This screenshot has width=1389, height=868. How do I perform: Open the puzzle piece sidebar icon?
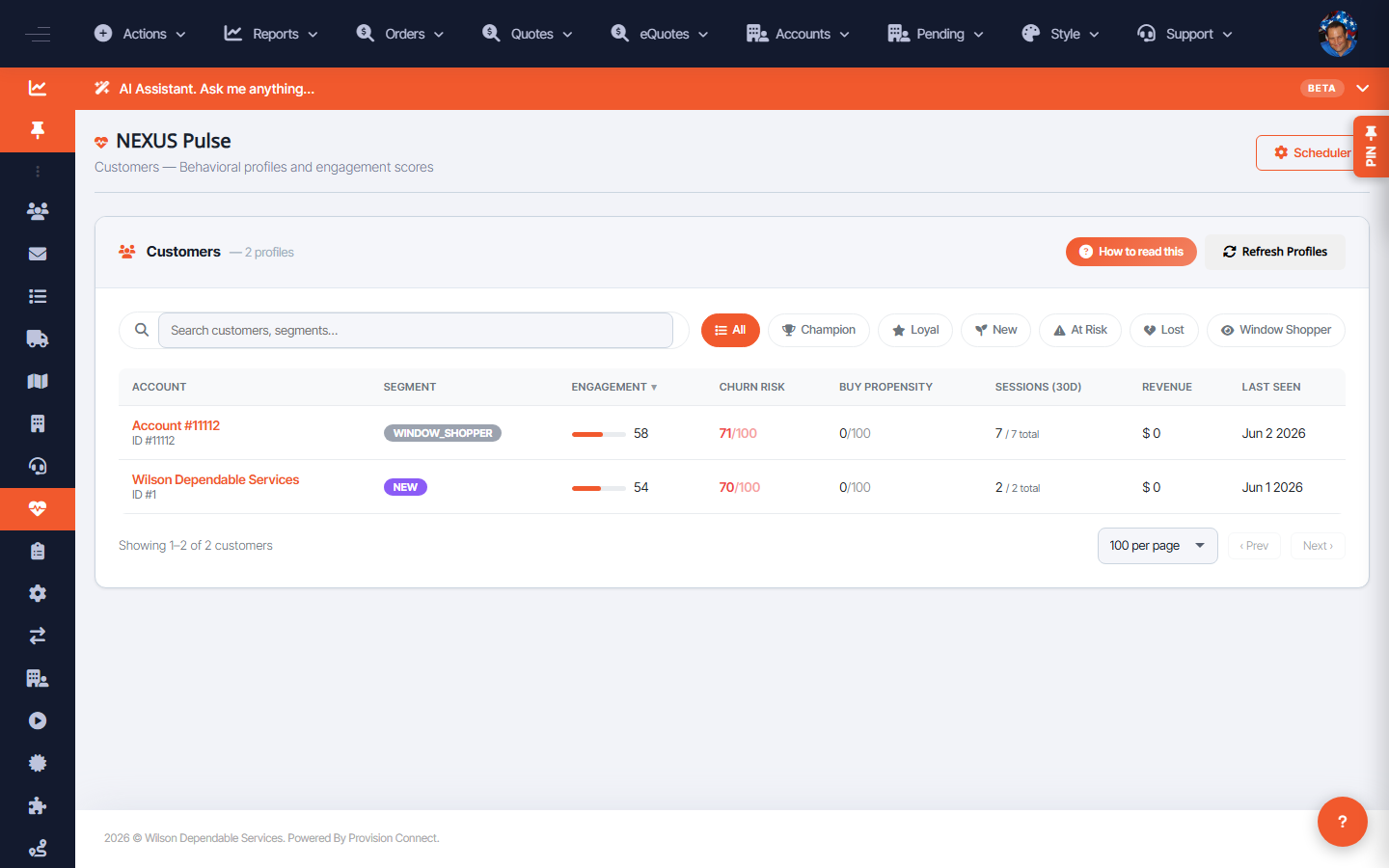38,805
